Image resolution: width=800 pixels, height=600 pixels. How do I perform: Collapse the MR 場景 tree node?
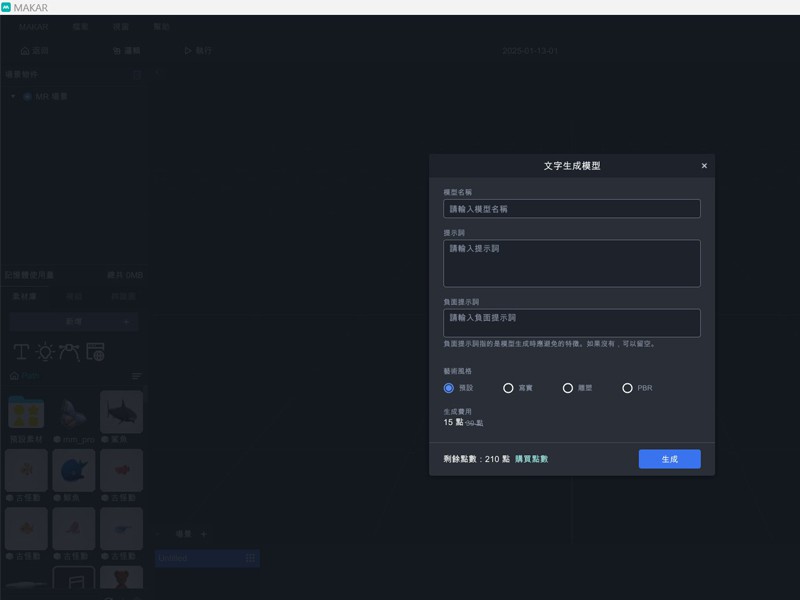pyautogui.click(x=13, y=97)
